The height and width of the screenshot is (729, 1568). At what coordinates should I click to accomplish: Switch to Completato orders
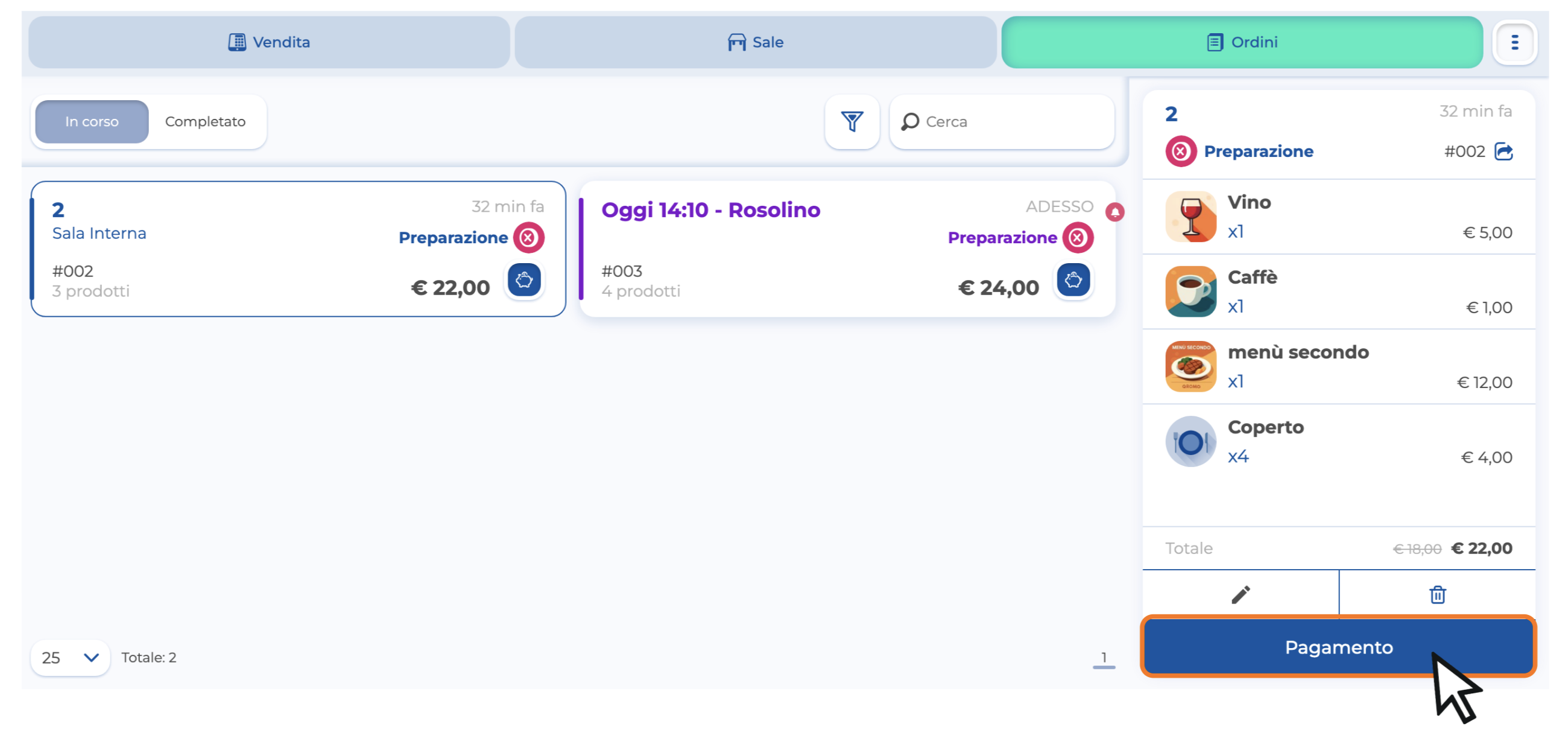pyautogui.click(x=205, y=121)
